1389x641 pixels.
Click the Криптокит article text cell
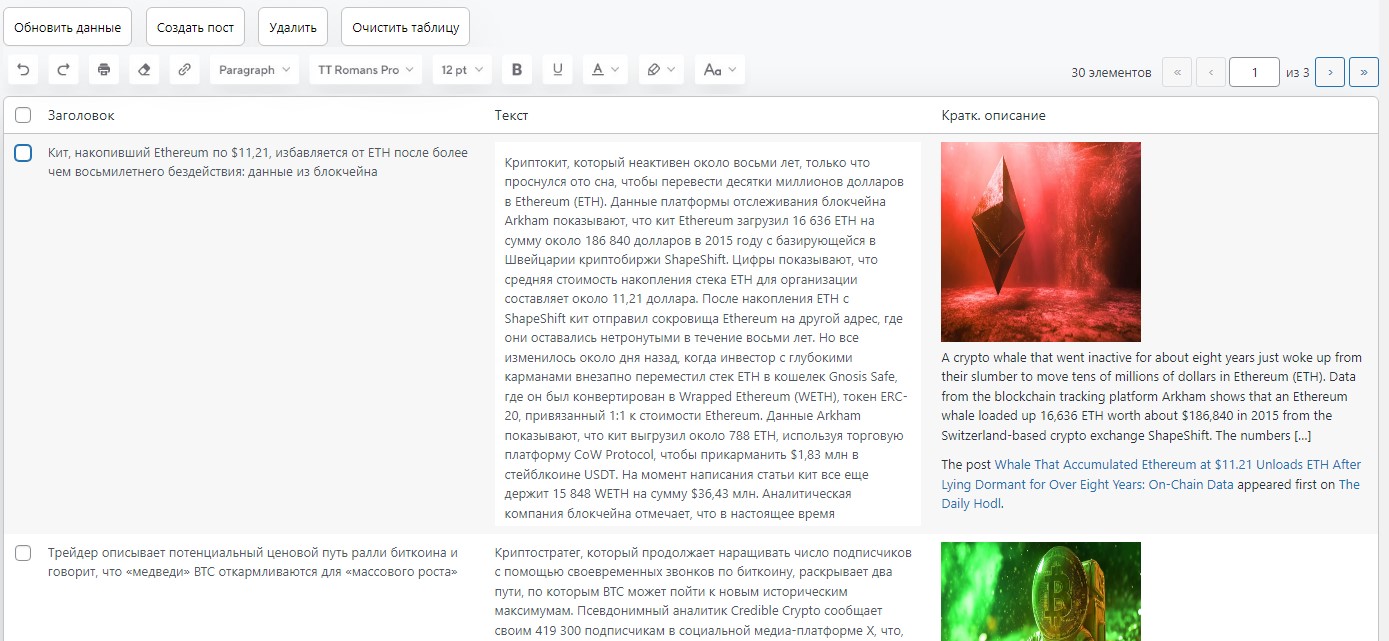coord(708,334)
